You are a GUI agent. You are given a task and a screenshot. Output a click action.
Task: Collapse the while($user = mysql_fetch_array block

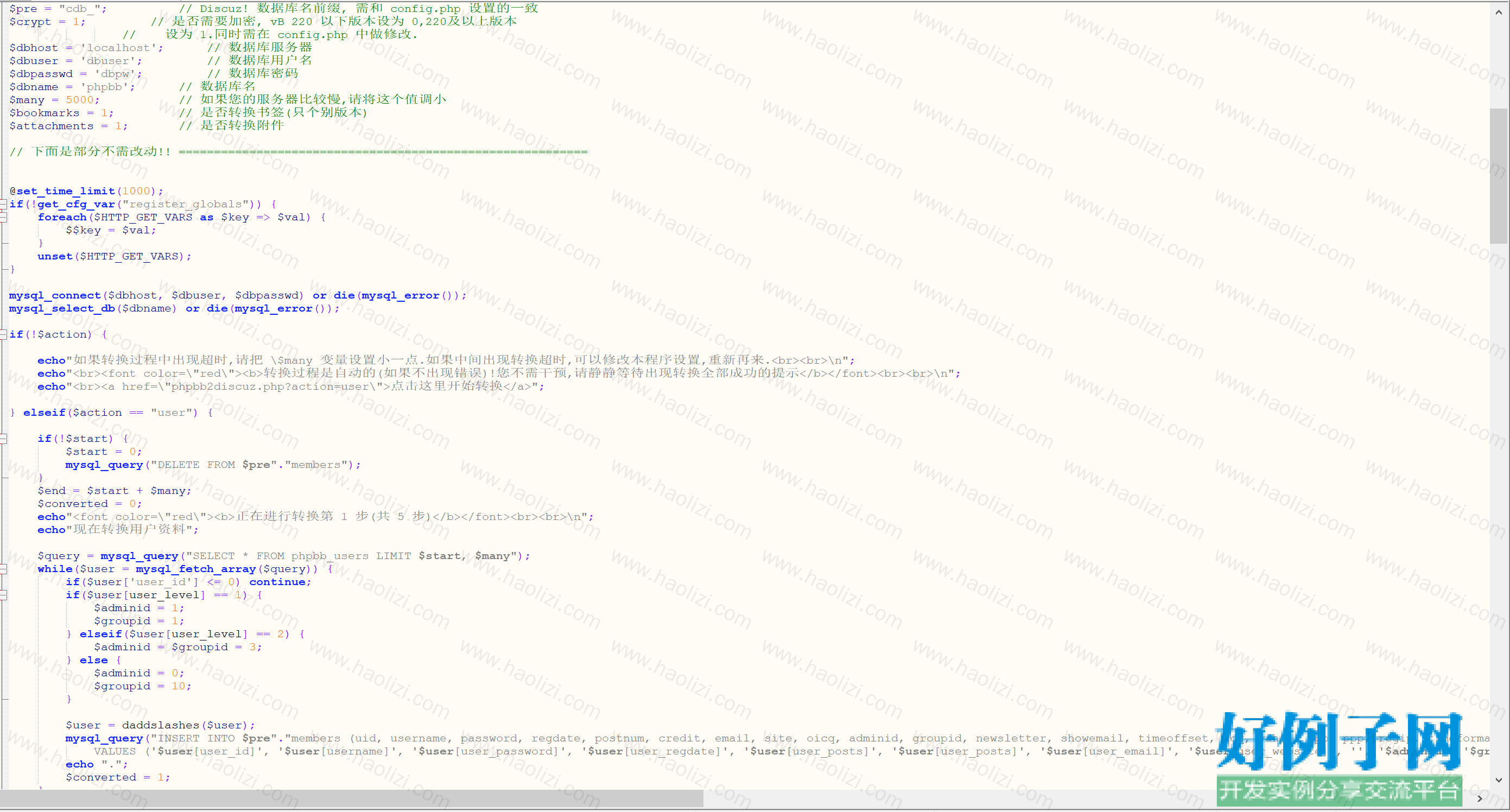coord(3,569)
